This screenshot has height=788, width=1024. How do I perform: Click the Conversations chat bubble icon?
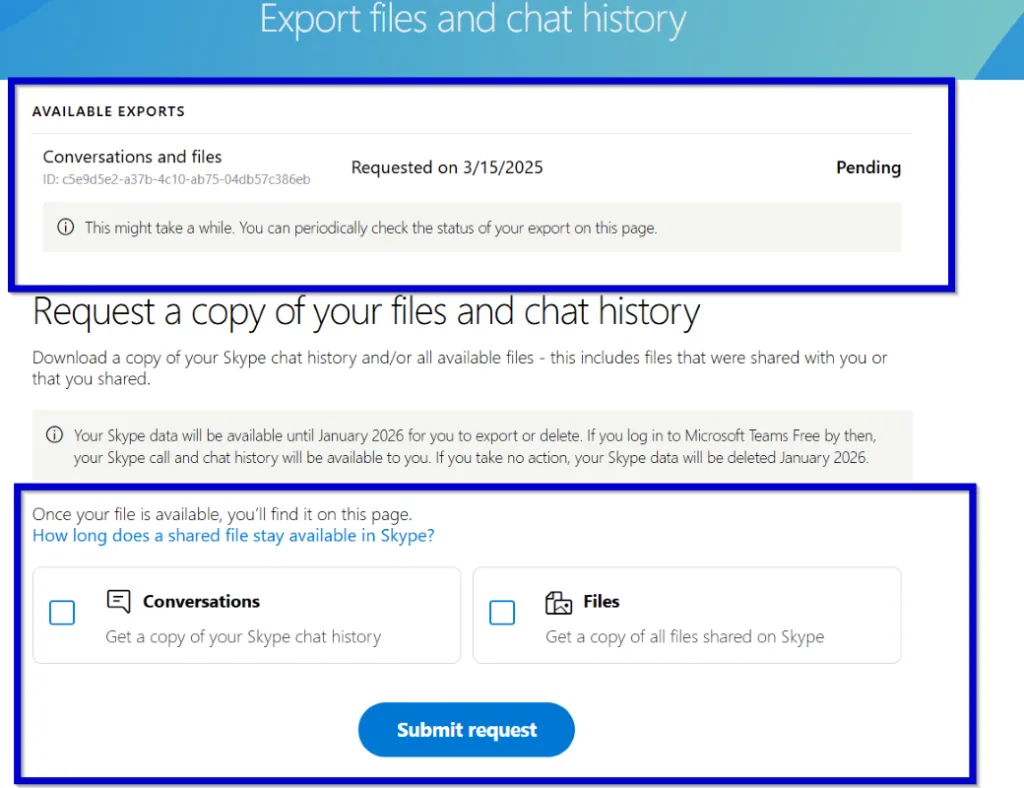(118, 601)
